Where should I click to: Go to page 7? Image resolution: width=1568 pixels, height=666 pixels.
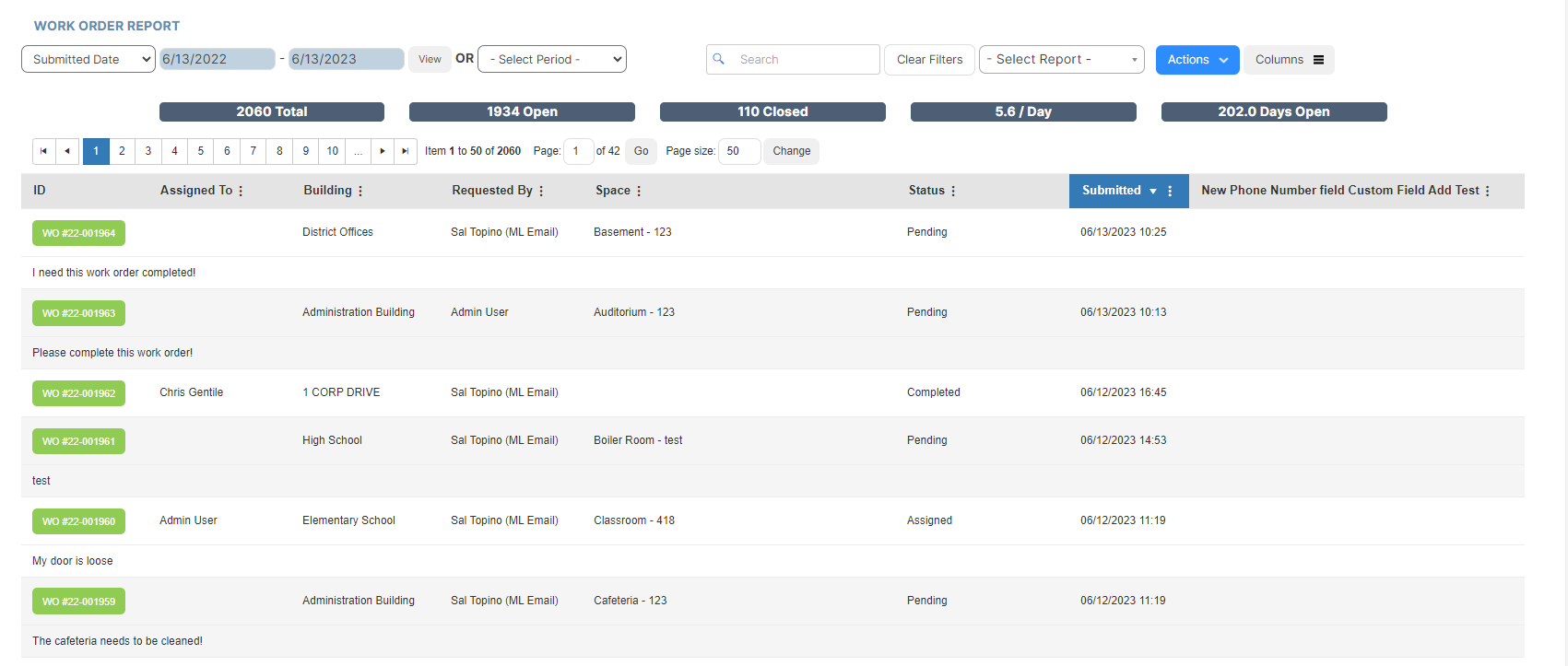tap(253, 151)
